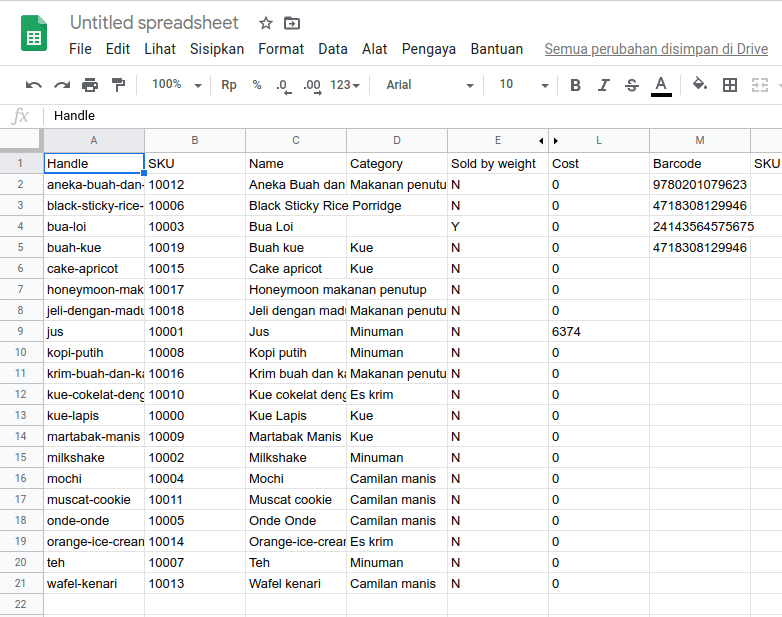Toggle bold formatting
782x617 pixels.
pyautogui.click(x=575, y=85)
